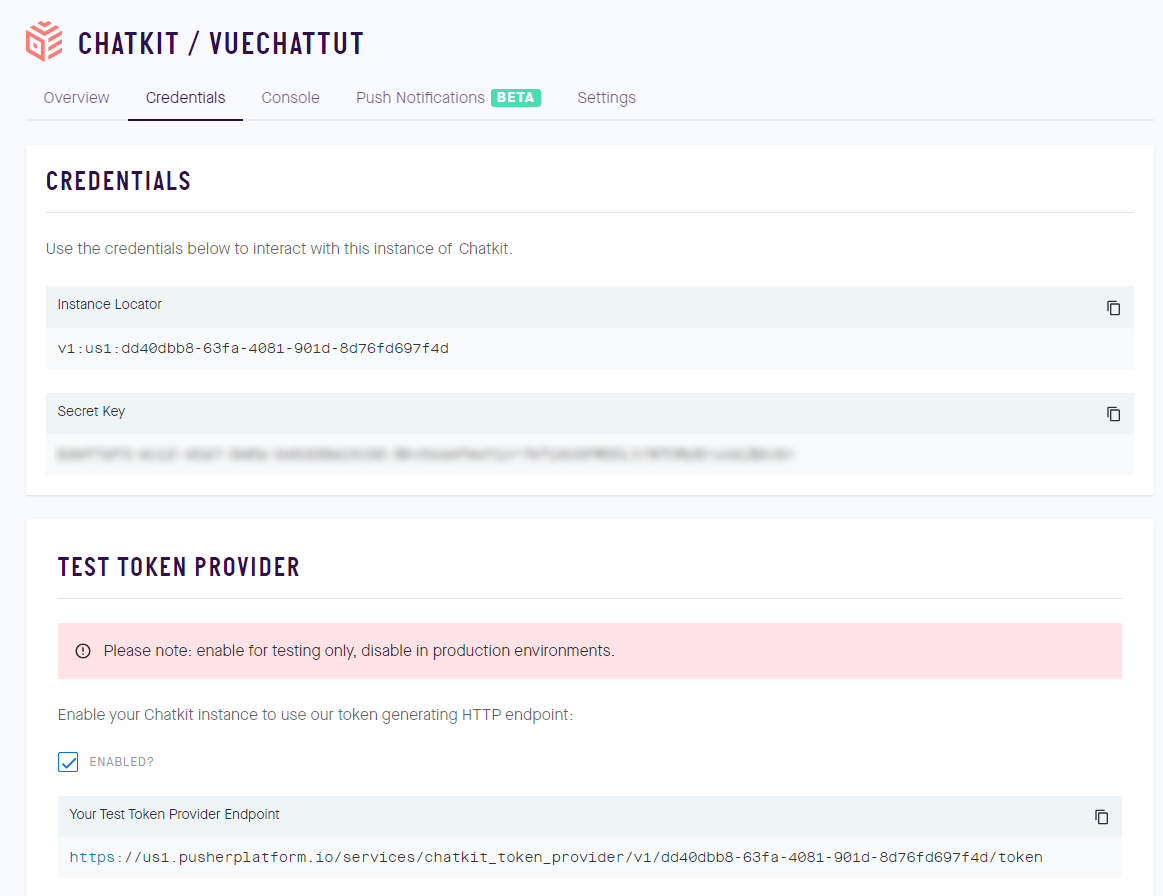Click the instance locator string v1:us1:dd40dbb8
Screen dimensions: 1163x896
(x=253, y=349)
